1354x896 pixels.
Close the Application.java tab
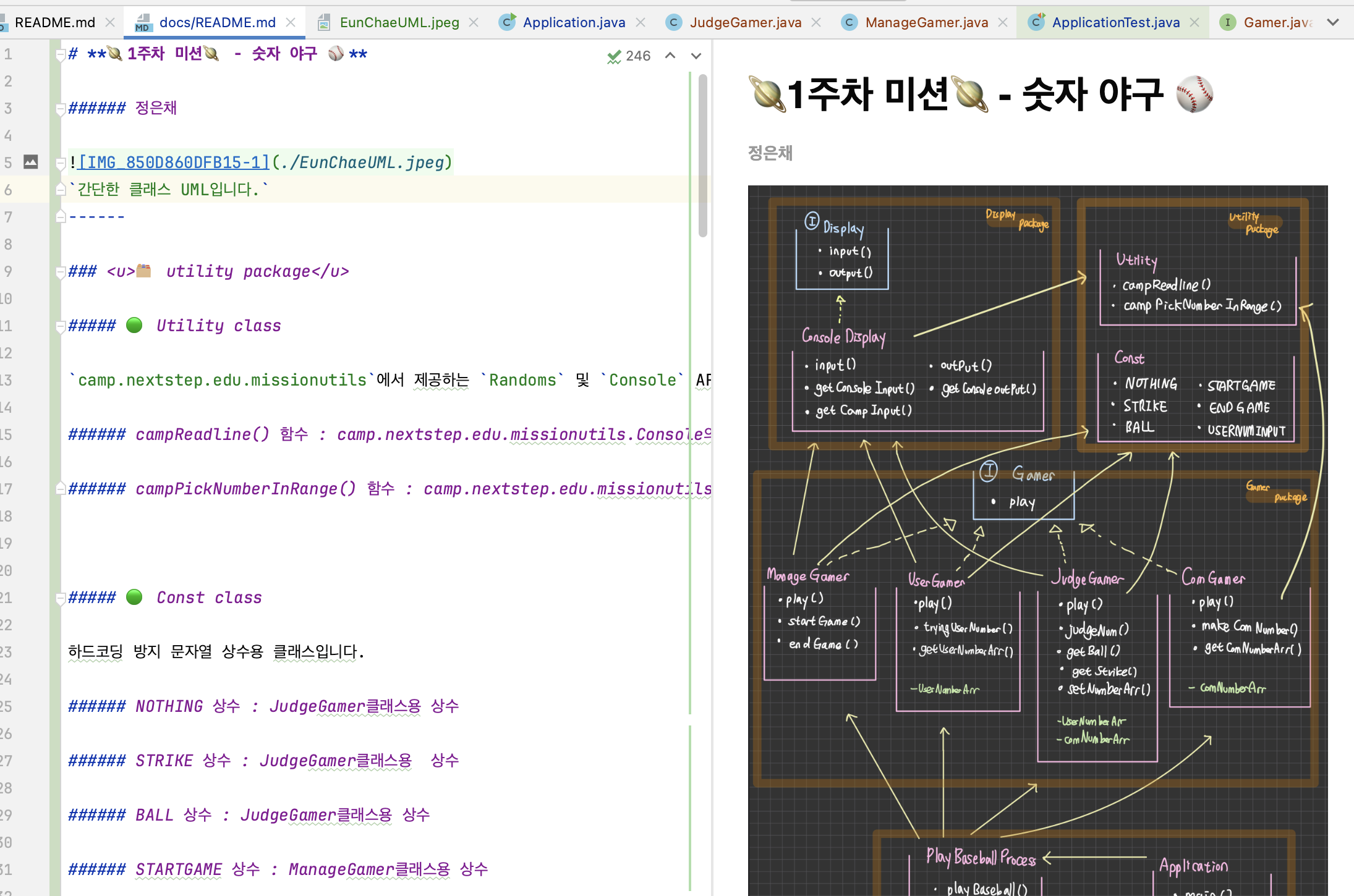coord(641,22)
